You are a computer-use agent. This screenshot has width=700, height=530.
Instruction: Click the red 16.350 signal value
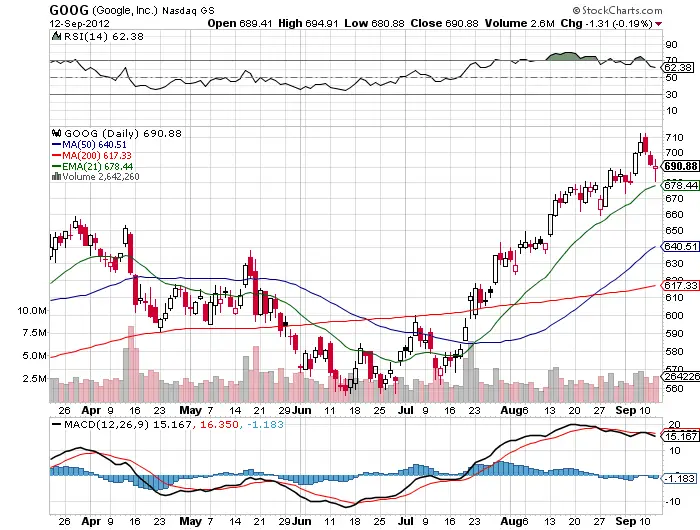coord(219,424)
